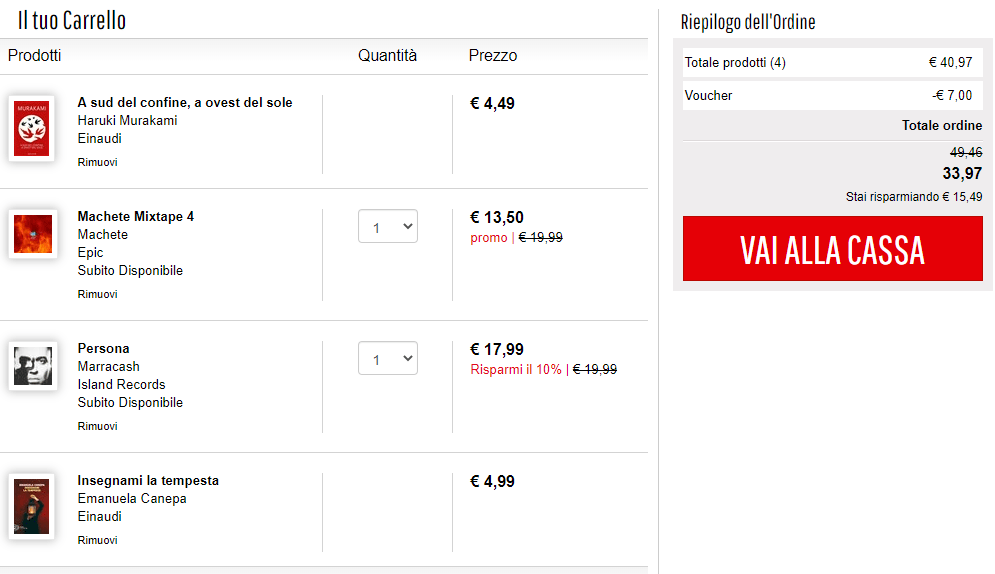Click Rimuovi under Machete Mixtape 4

(x=97, y=294)
